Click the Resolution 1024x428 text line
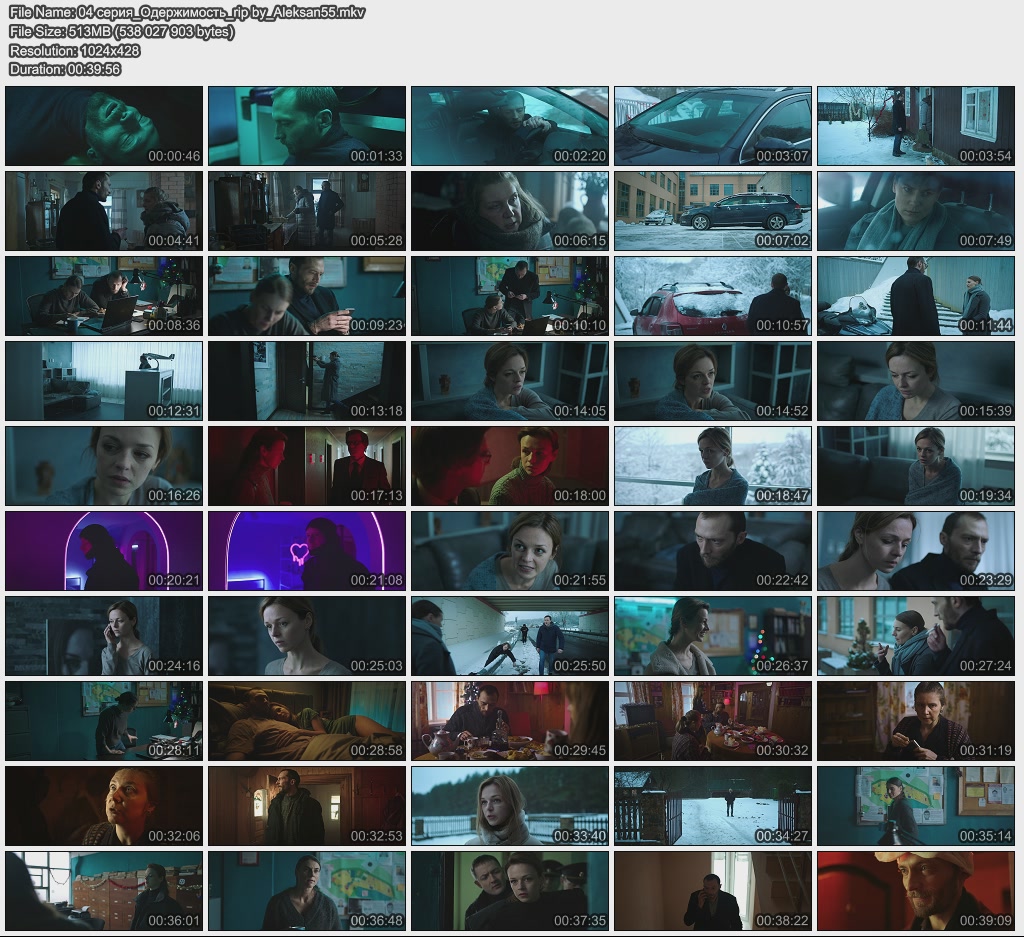 tap(74, 50)
